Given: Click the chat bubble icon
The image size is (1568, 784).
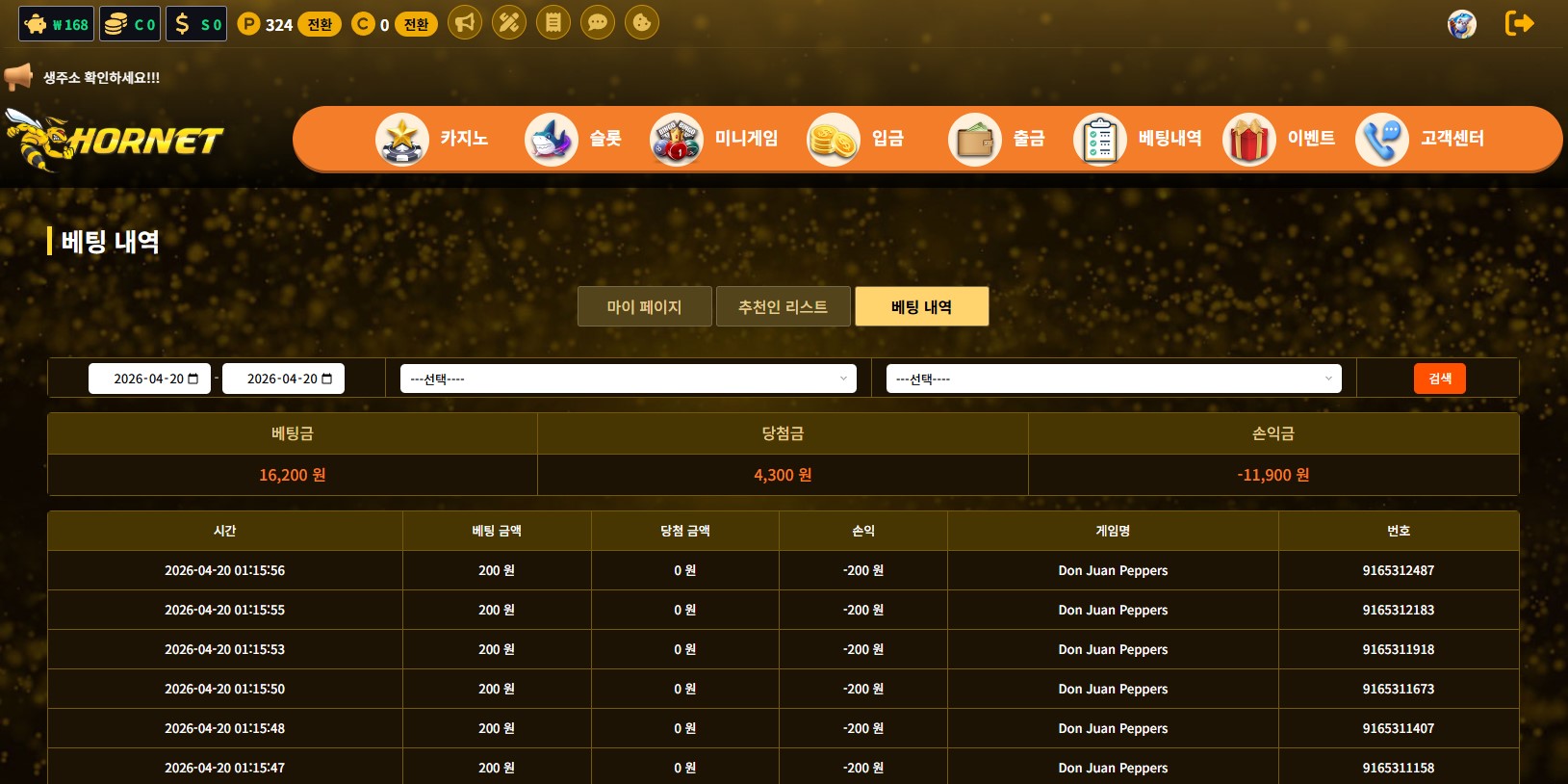Looking at the screenshot, I should point(598,22).
